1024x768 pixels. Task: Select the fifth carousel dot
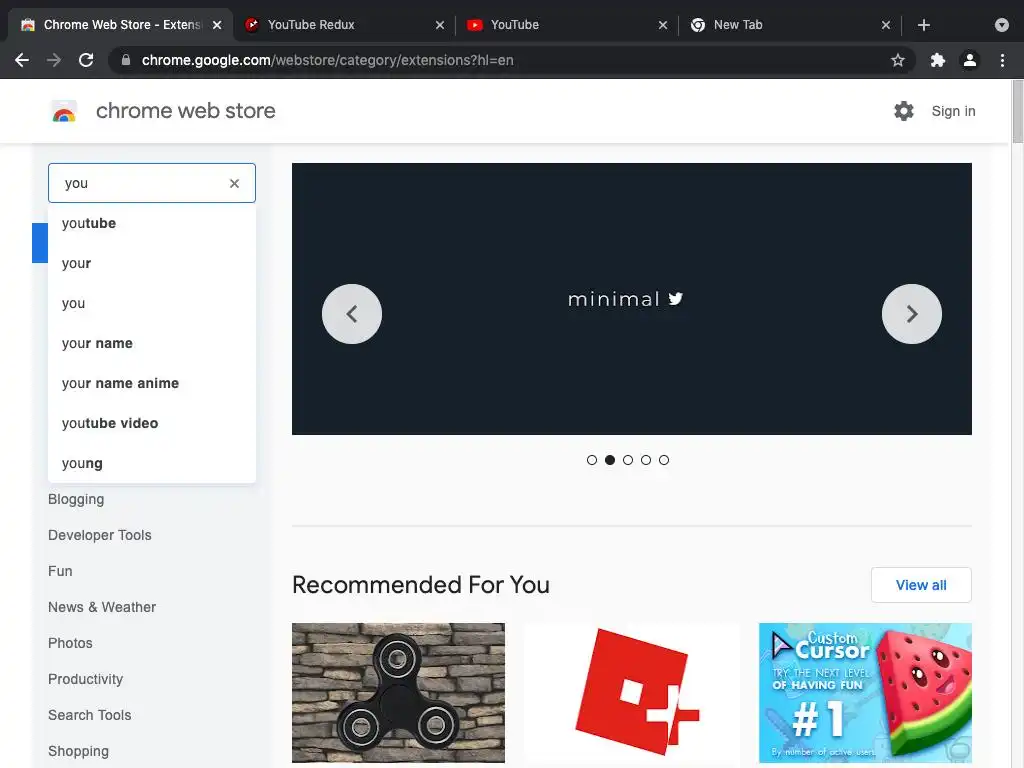tap(664, 460)
